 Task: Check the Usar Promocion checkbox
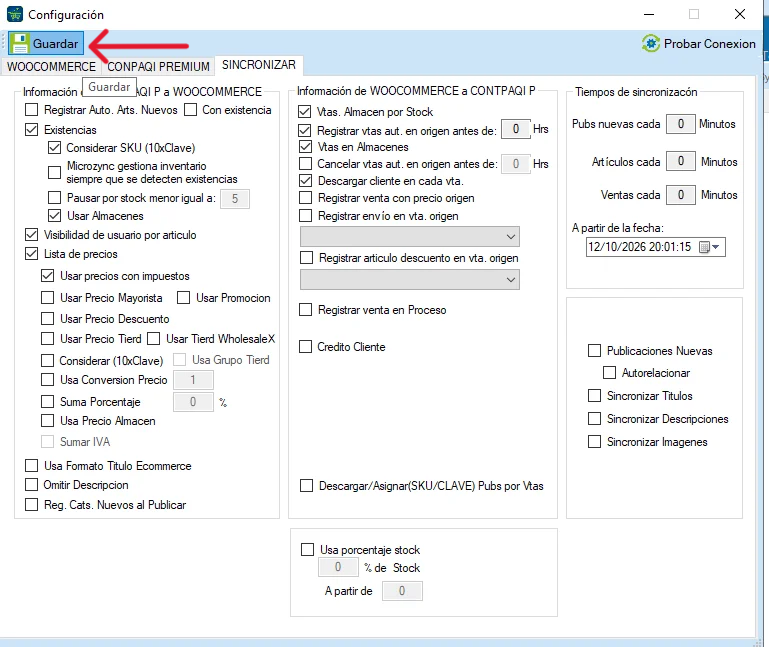point(183,298)
